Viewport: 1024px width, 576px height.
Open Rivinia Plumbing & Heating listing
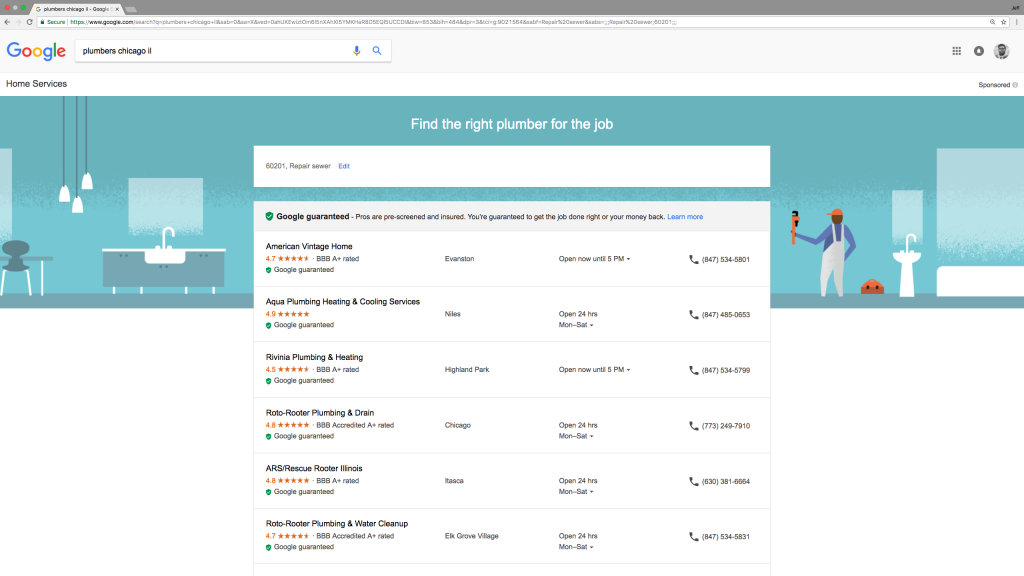pyautogui.click(x=314, y=357)
